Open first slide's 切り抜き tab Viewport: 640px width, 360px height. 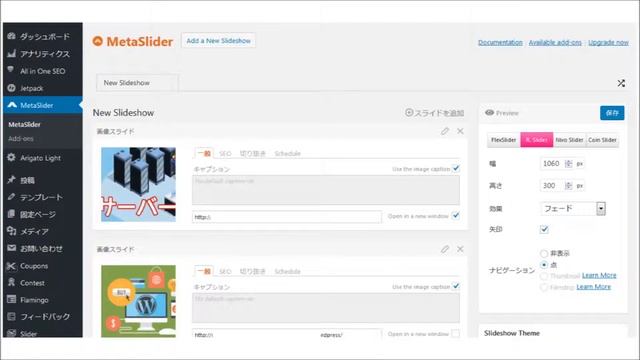point(253,153)
